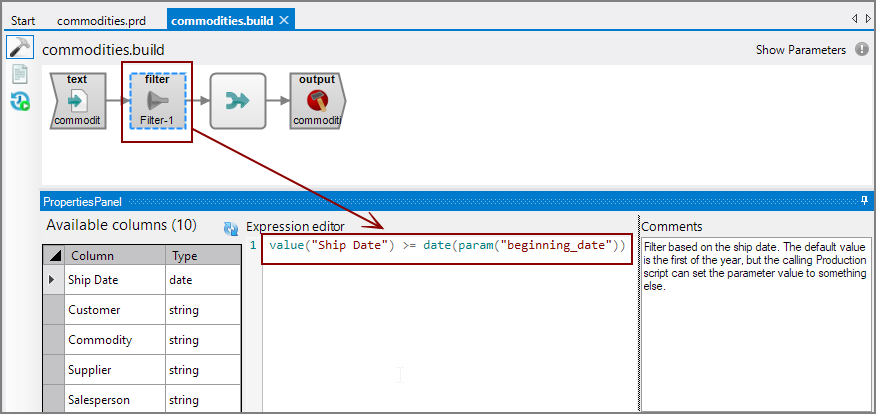Click the commodities.build title text
The height and width of the screenshot is (414, 876).
103,50
